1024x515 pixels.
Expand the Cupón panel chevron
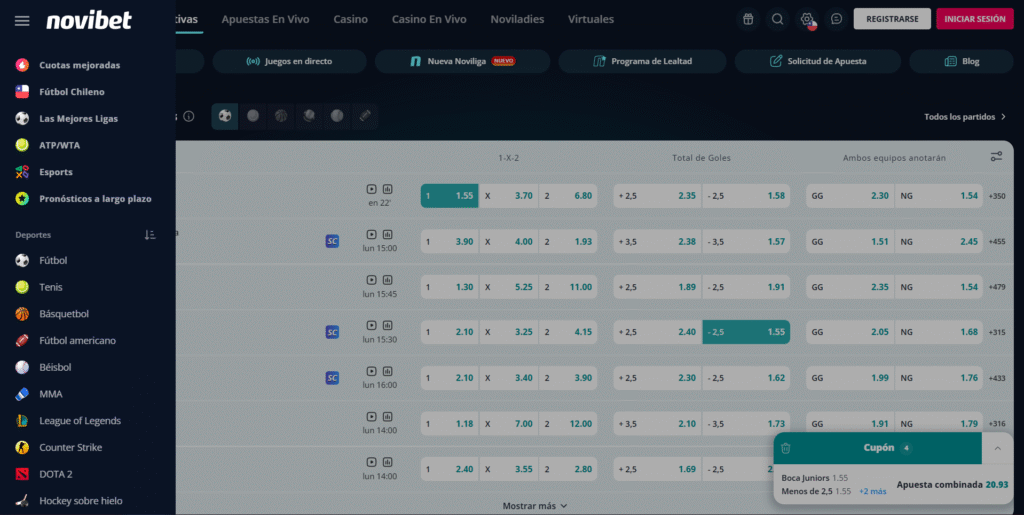point(998,448)
